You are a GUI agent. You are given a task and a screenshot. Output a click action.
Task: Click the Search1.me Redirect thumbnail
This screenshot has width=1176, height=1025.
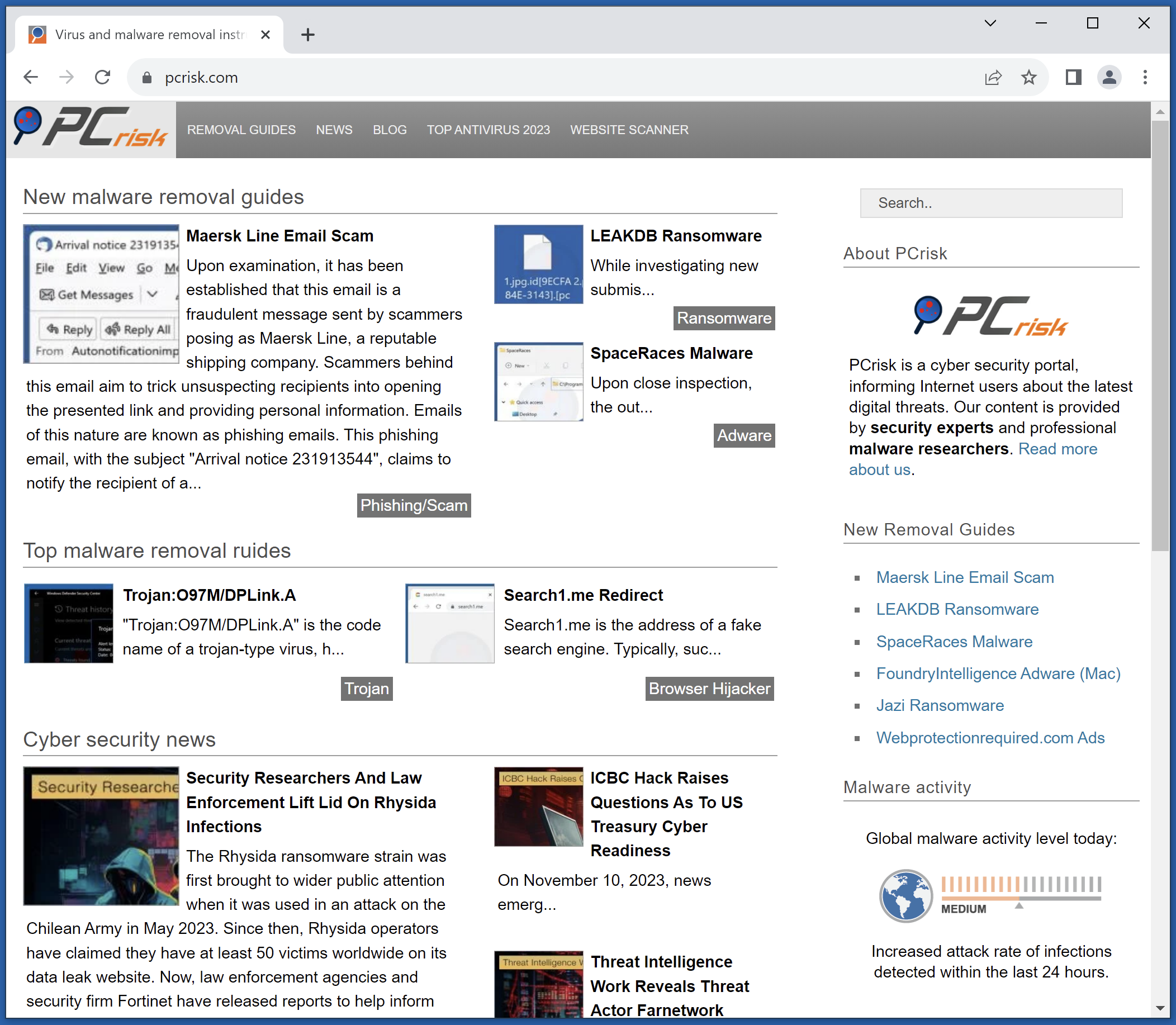[449, 624]
